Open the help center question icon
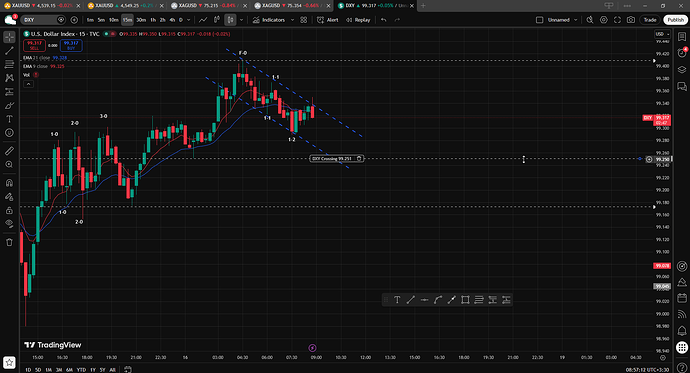690x373 pixels. (x=682, y=368)
